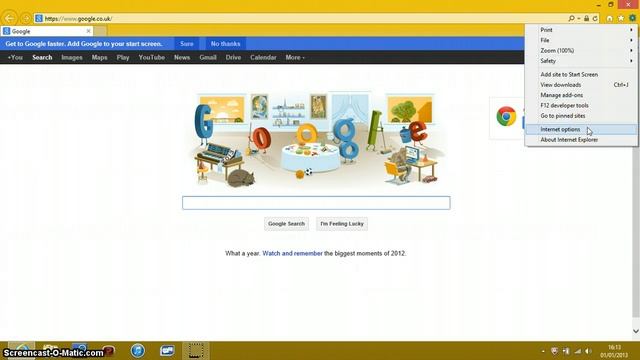640x360 pixels.
Task: Open Maps in the Google bar
Action: [x=99, y=58]
